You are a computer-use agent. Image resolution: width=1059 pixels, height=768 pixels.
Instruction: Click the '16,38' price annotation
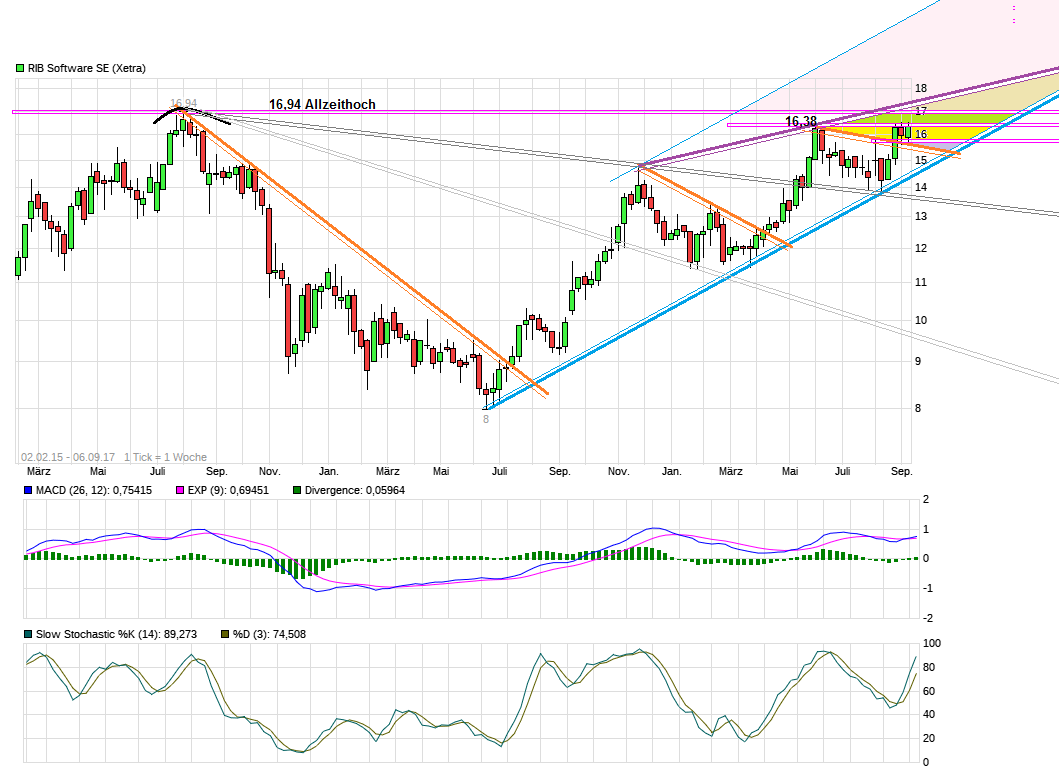801,122
